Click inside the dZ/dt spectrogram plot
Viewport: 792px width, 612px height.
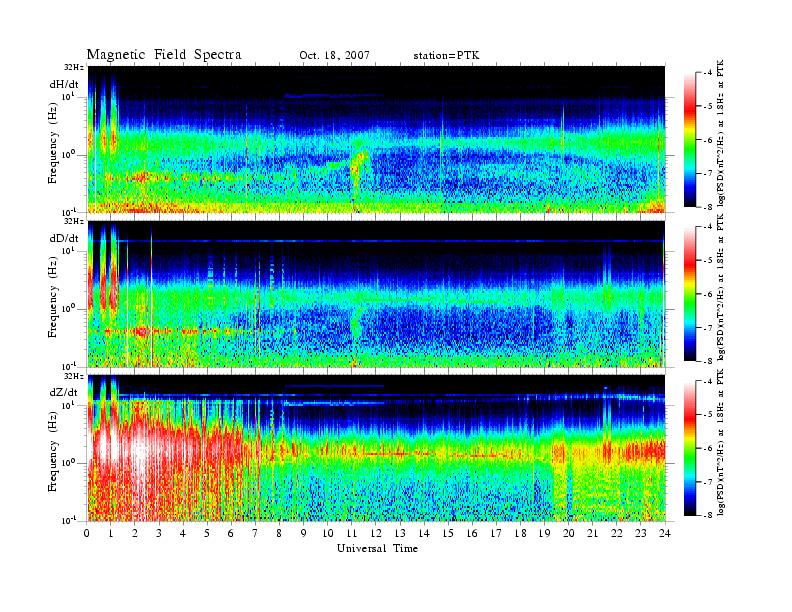(x=376, y=448)
